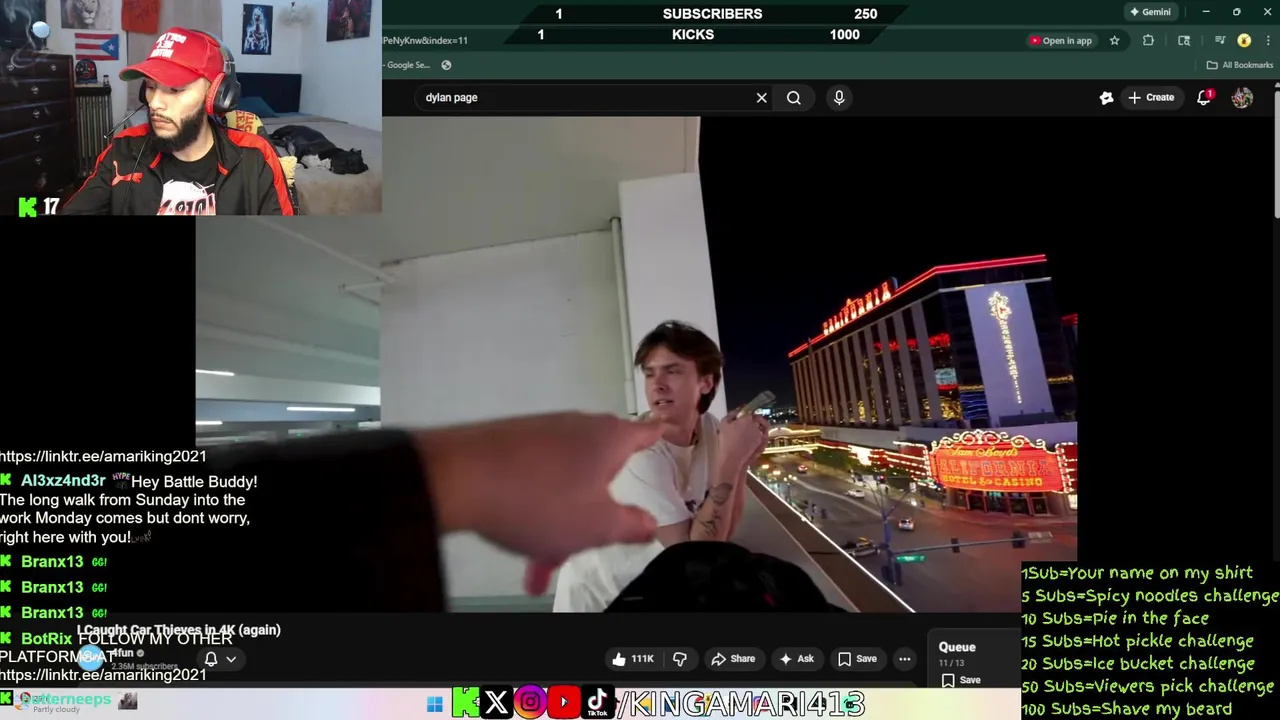Click the YouTube search magnifier button
1280x720 pixels.
click(794, 98)
